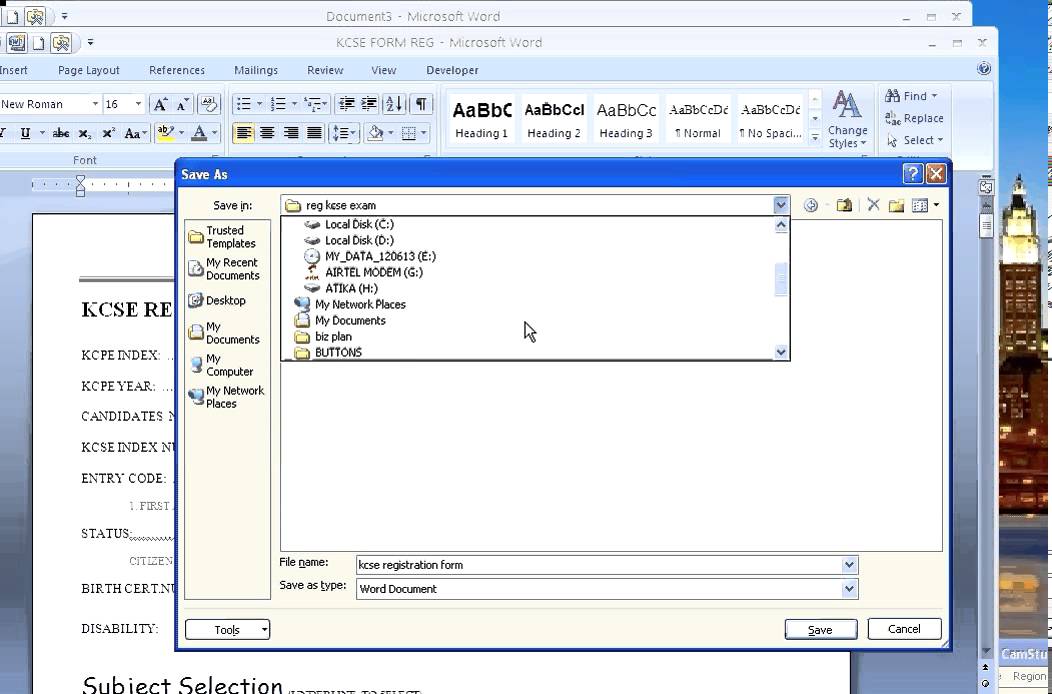Click Bullets list icon
The width and height of the screenshot is (1052, 694).
tap(244, 104)
